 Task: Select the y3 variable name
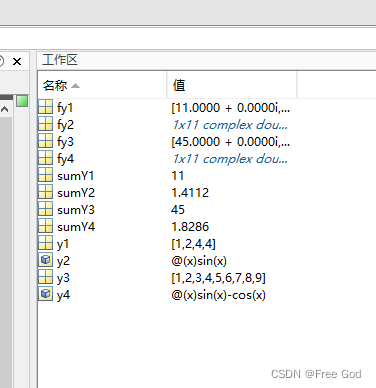pos(63,278)
